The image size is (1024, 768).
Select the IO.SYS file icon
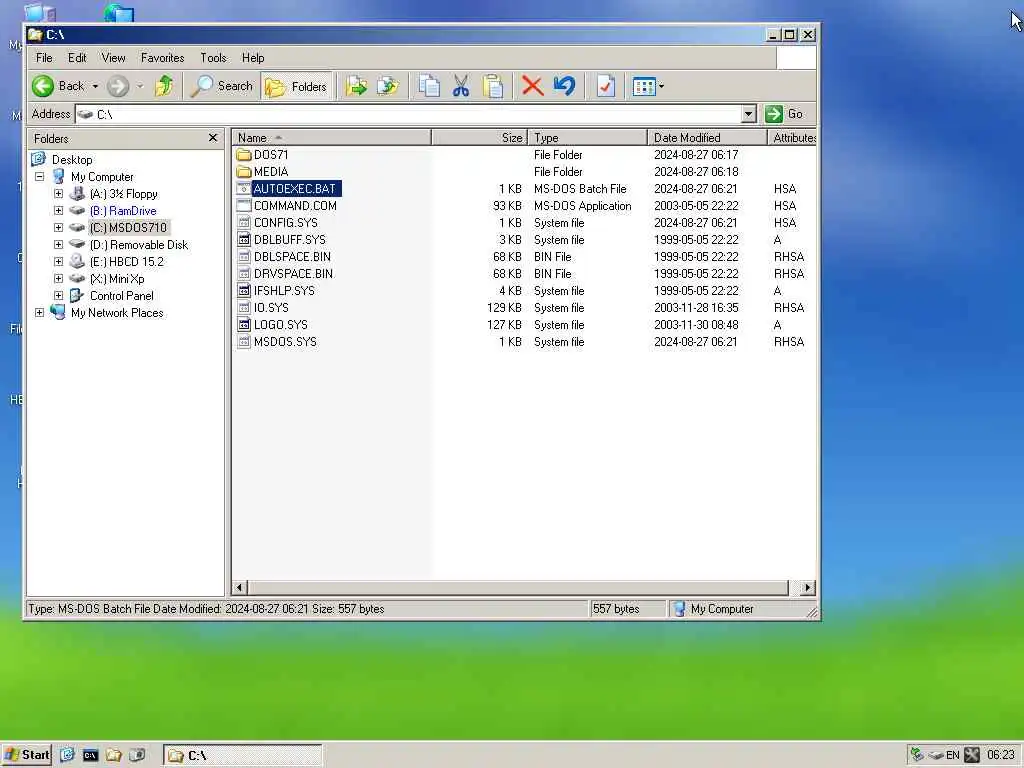244,308
